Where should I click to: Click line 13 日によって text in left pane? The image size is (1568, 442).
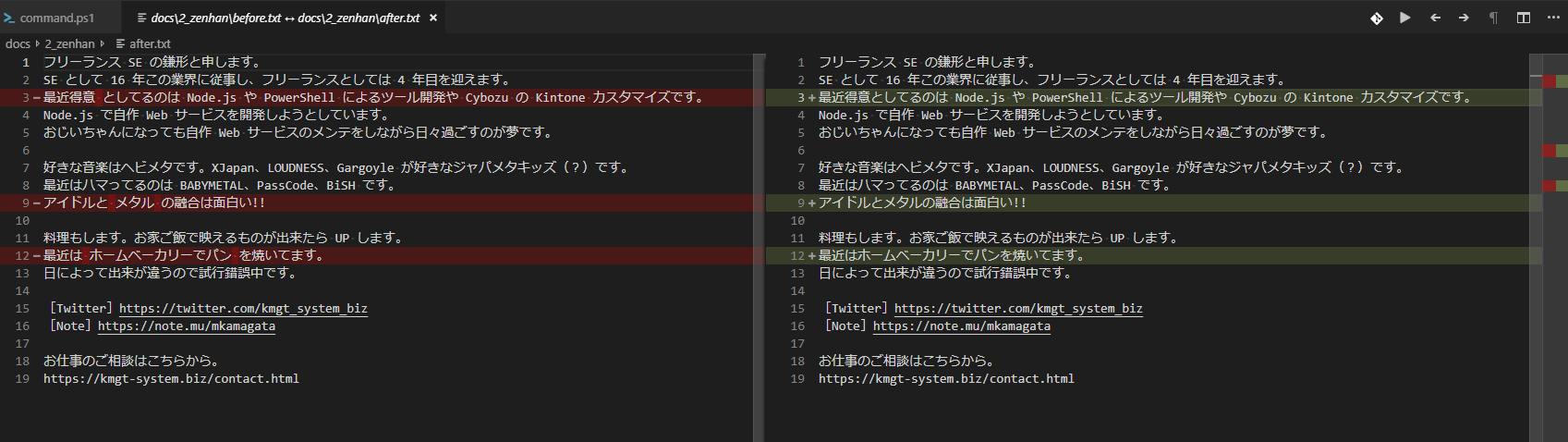click(x=170, y=273)
